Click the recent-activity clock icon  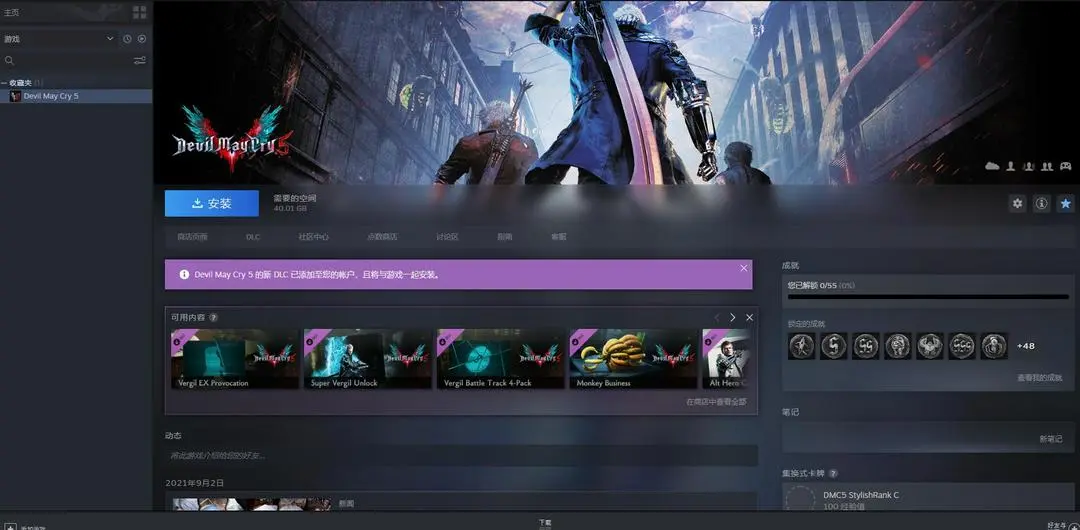click(127, 39)
